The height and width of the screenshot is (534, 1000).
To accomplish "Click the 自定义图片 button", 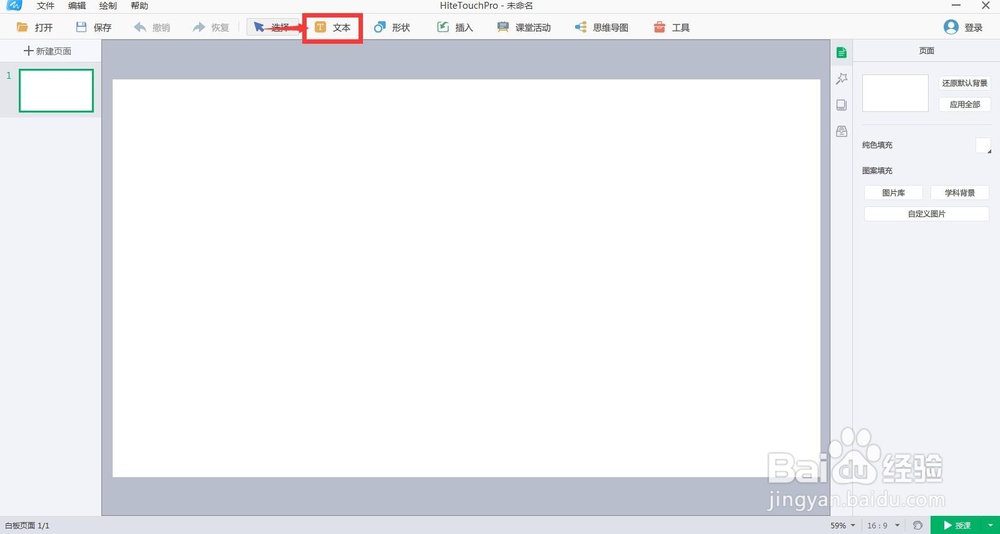I will click(927, 214).
